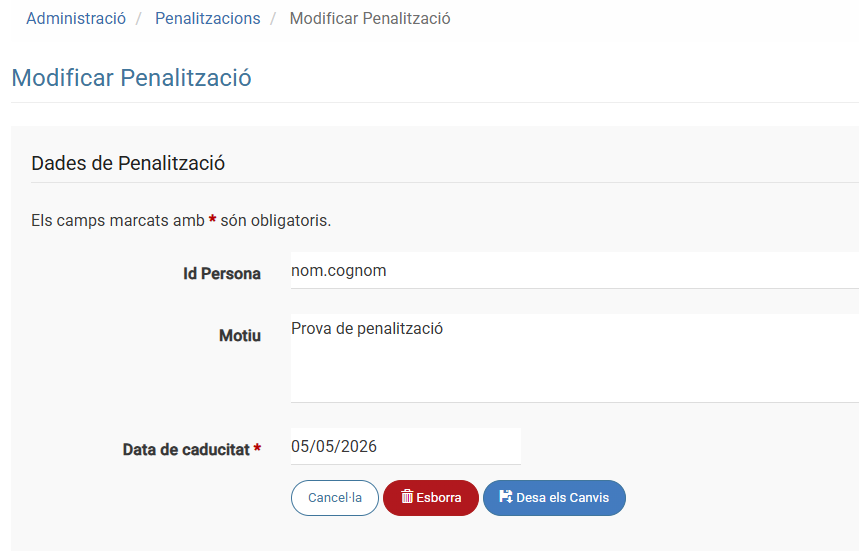Click red asterisk in the obligatoris notice
The image size is (859, 557).
click(212, 220)
